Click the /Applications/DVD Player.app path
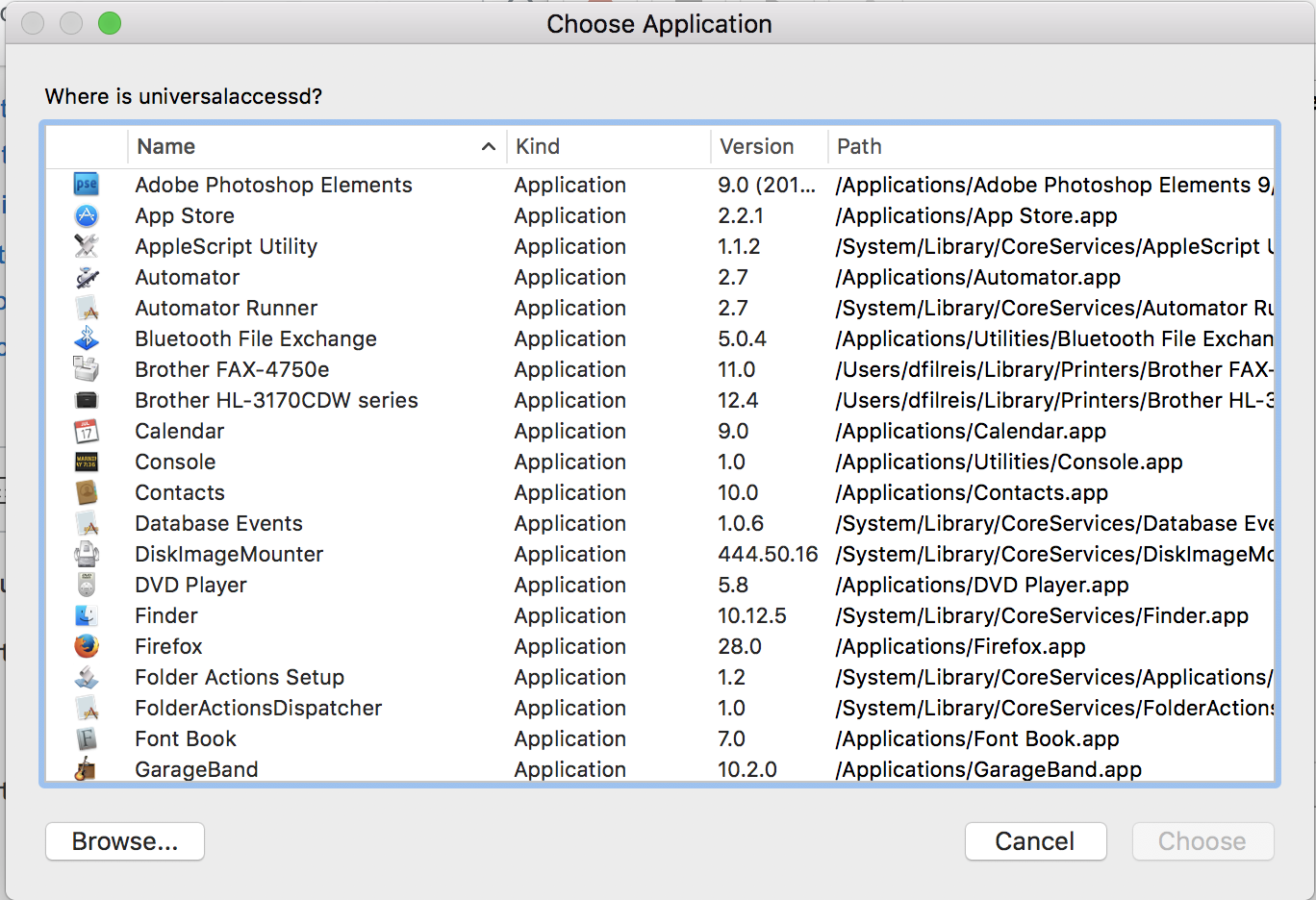 point(982,585)
